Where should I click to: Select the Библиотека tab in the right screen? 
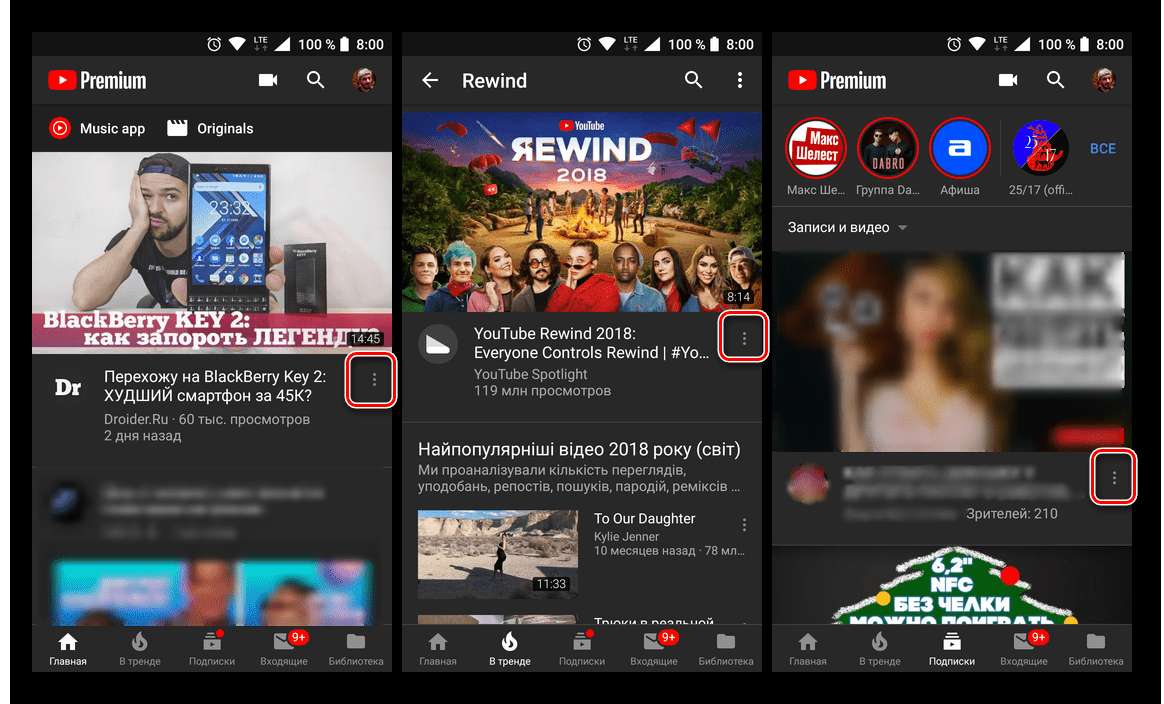pyautogui.click(x=1096, y=648)
